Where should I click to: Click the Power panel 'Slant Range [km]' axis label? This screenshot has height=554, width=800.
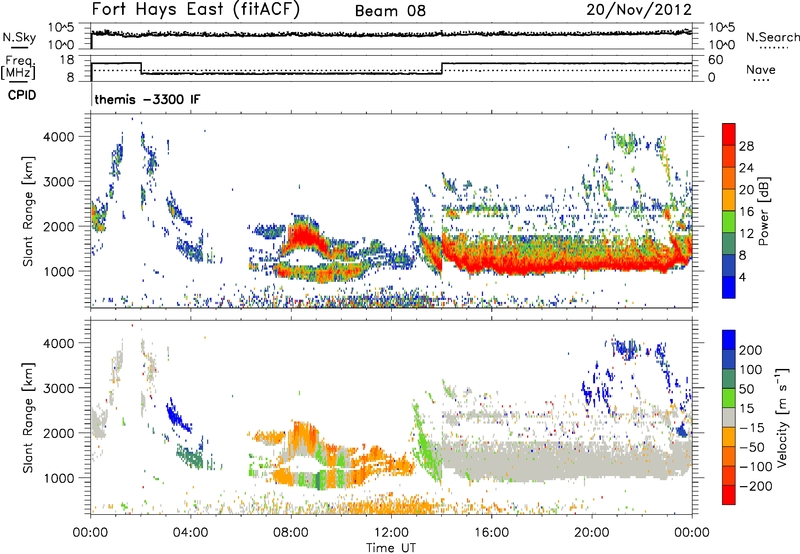click(x=28, y=211)
